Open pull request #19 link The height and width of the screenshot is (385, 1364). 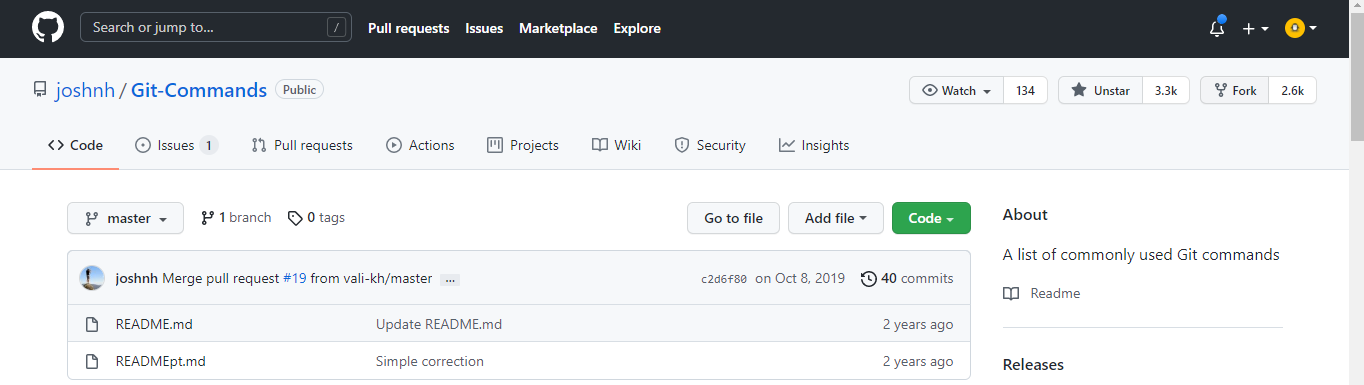pos(294,278)
